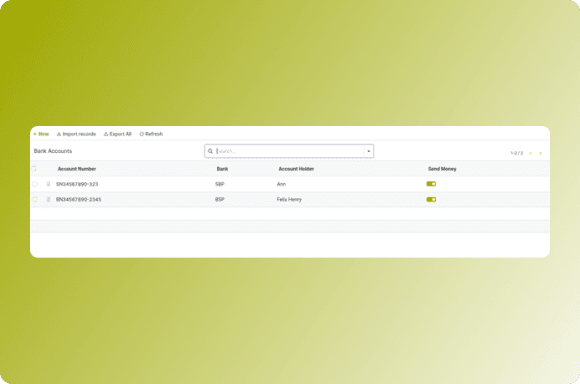Refresh the bank accounts list
Viewport: 580px width, 384px height.
click(x=151, y=134)
